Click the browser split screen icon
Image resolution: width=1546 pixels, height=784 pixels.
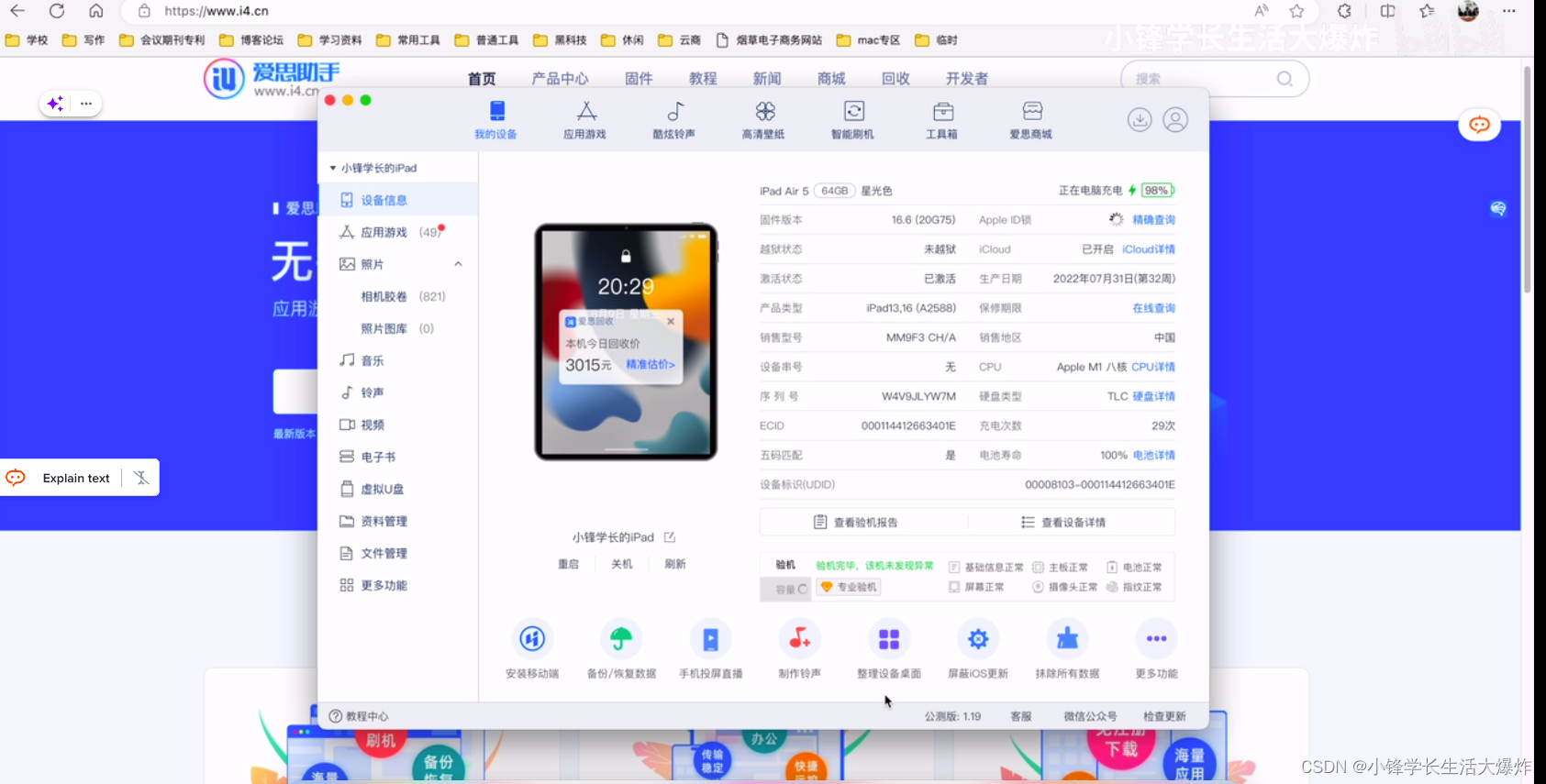tap(1387, 11)
